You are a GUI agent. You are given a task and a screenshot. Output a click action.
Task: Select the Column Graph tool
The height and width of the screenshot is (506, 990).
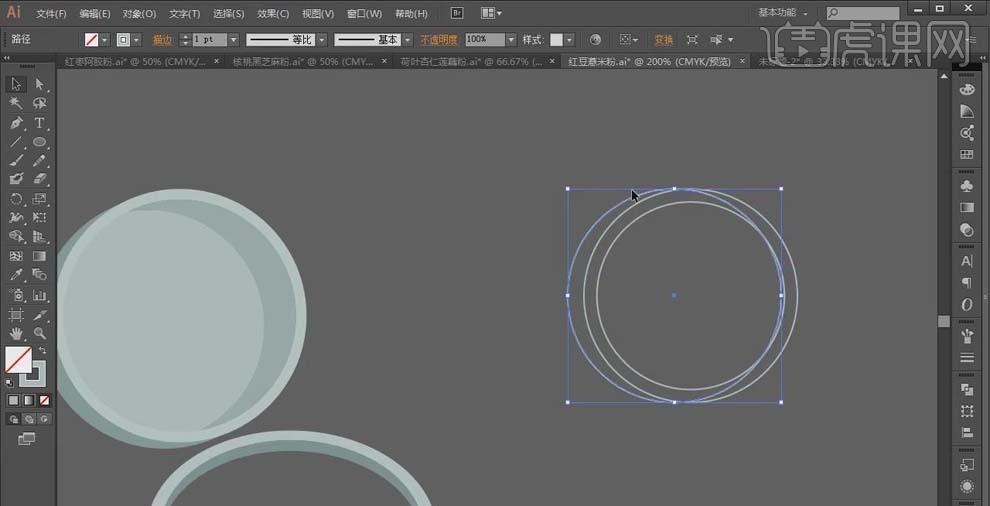tap(40, 295)
